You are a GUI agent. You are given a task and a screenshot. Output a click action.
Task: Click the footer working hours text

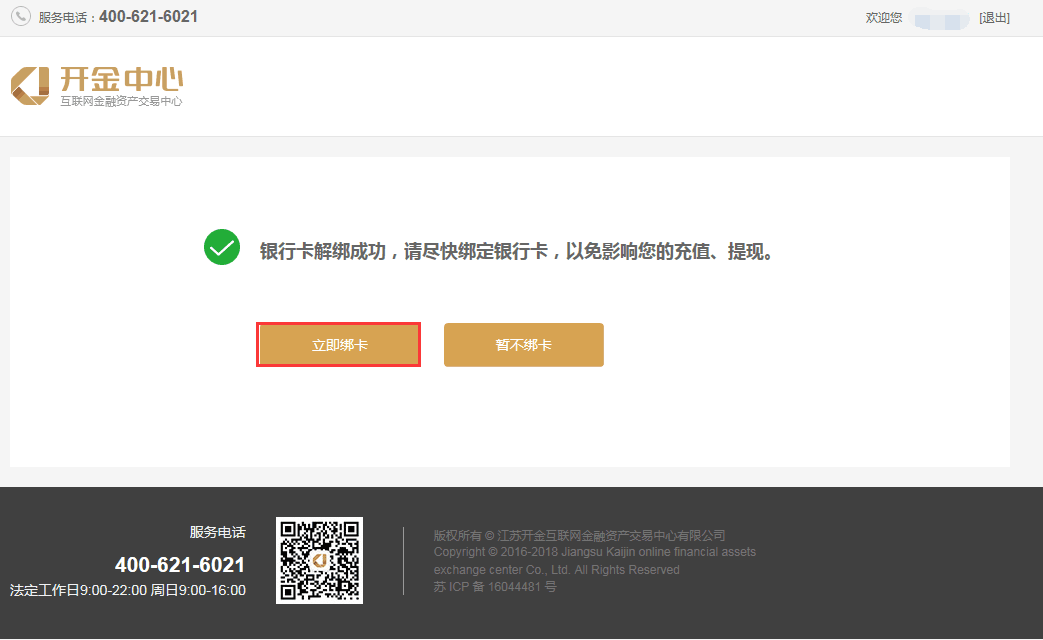coord(128,590)
